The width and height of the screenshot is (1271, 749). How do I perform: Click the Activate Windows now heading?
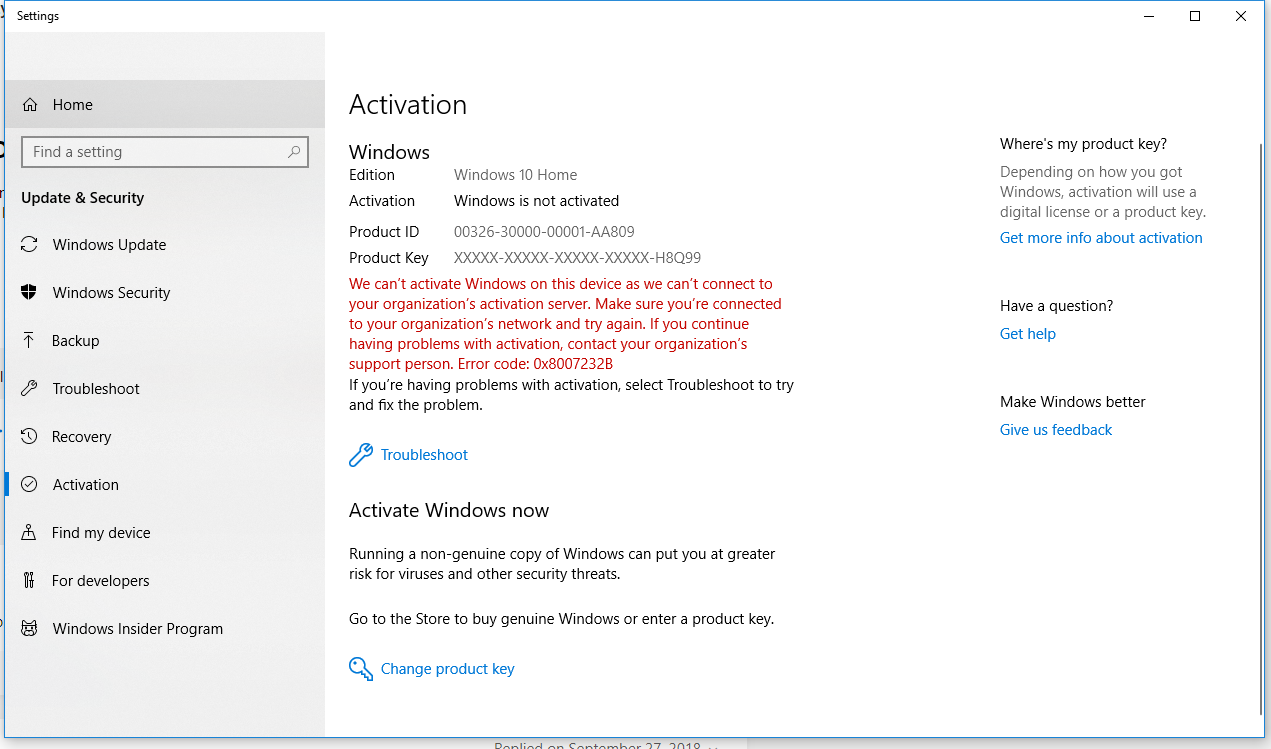pyautogui.click(x=449, y=511)
